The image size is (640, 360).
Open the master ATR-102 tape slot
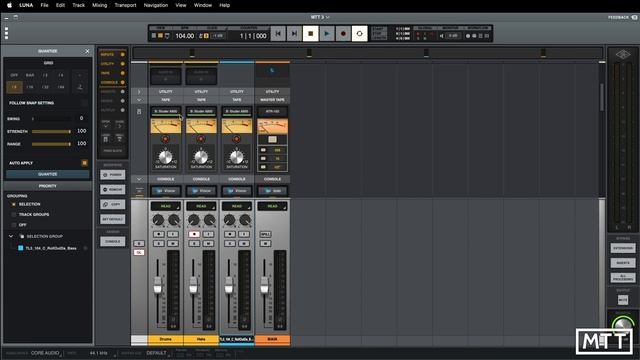tap(272, 111)
